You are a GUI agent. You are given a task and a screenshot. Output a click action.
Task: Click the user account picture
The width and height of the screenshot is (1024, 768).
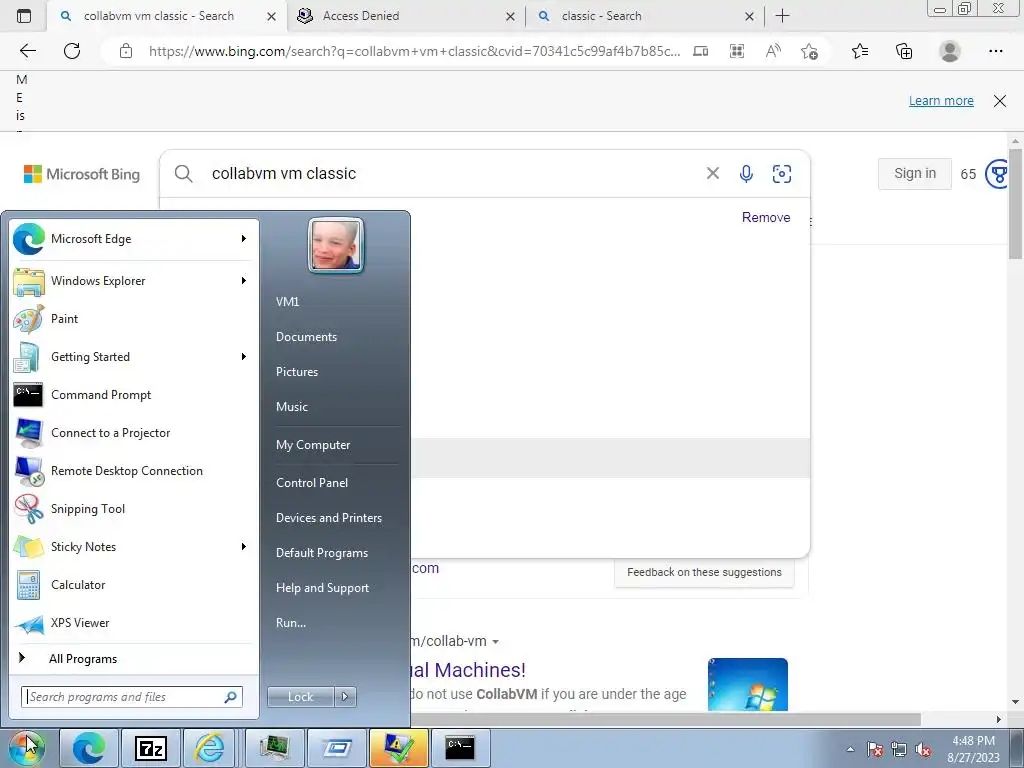click(336, 246)
